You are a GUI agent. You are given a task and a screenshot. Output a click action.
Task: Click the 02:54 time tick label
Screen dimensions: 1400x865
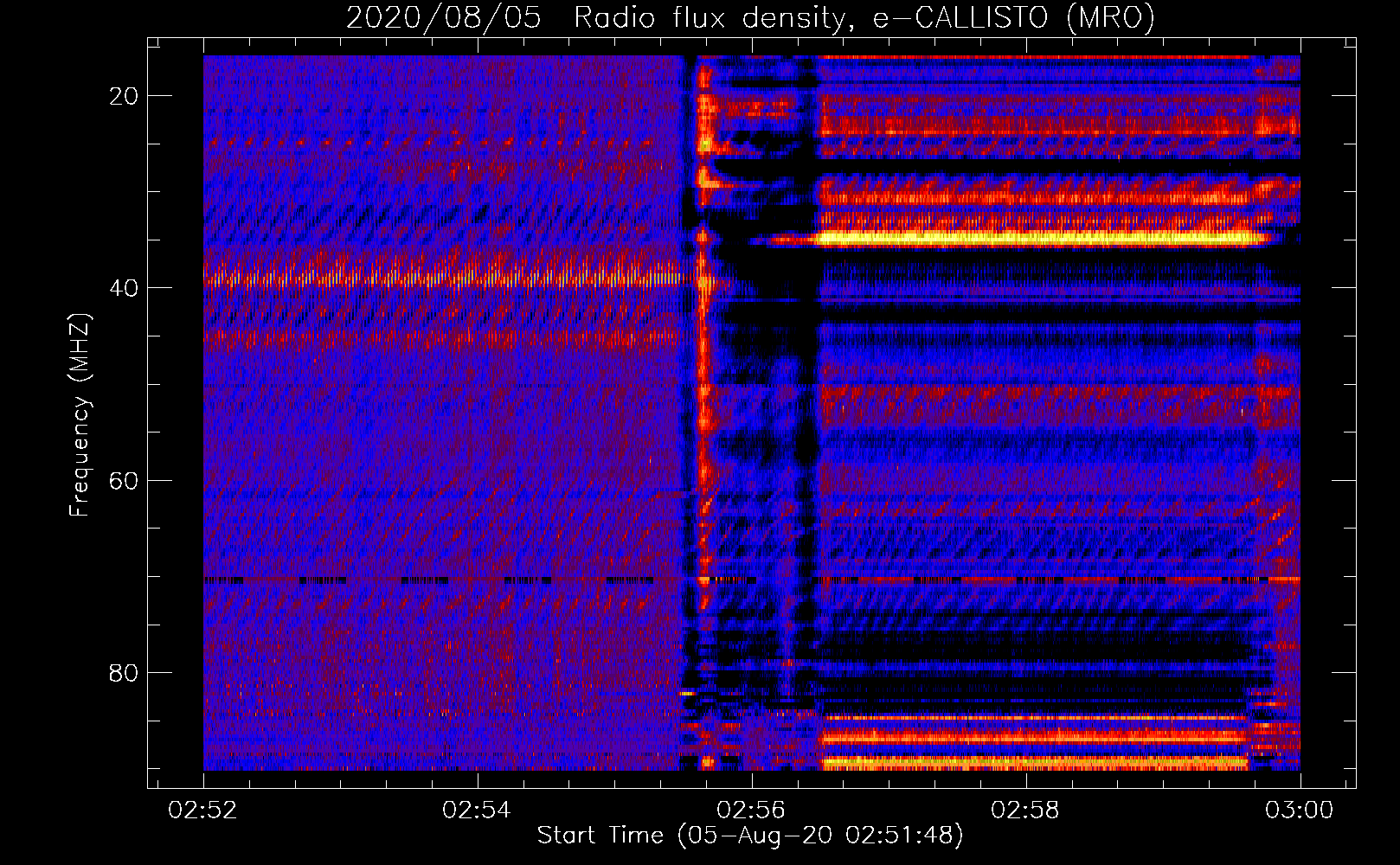[x=477, y=811]
